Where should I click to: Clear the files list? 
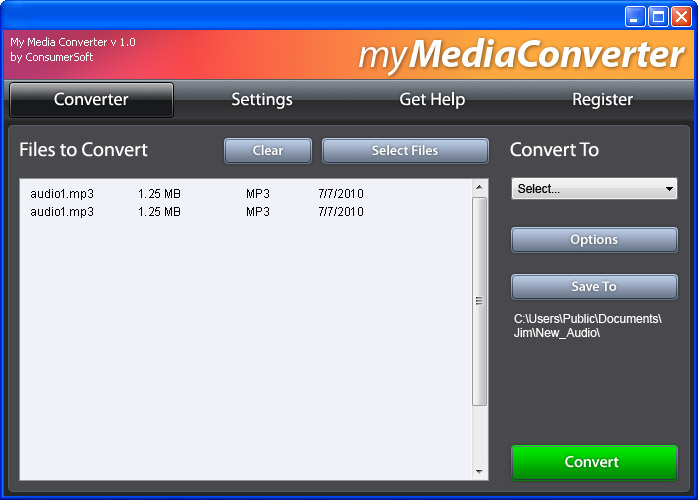click(x=268, y=150)
